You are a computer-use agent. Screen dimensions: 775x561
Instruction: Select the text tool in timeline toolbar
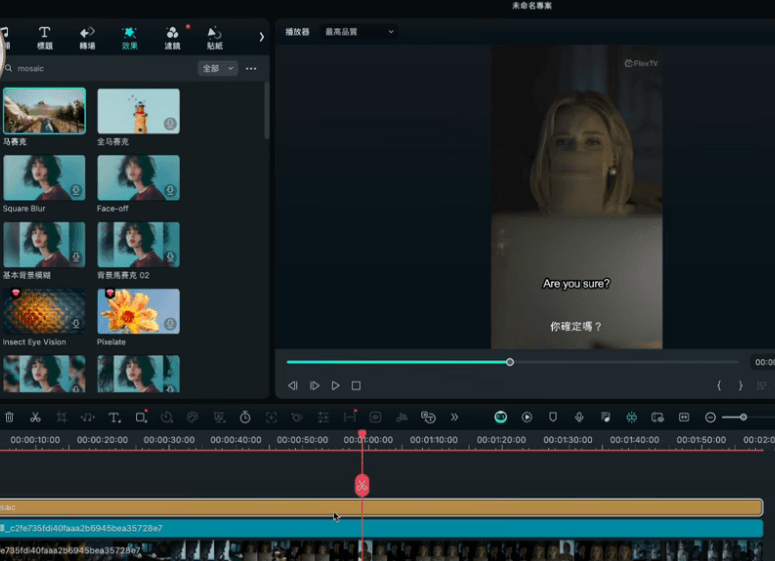point(114,417)
